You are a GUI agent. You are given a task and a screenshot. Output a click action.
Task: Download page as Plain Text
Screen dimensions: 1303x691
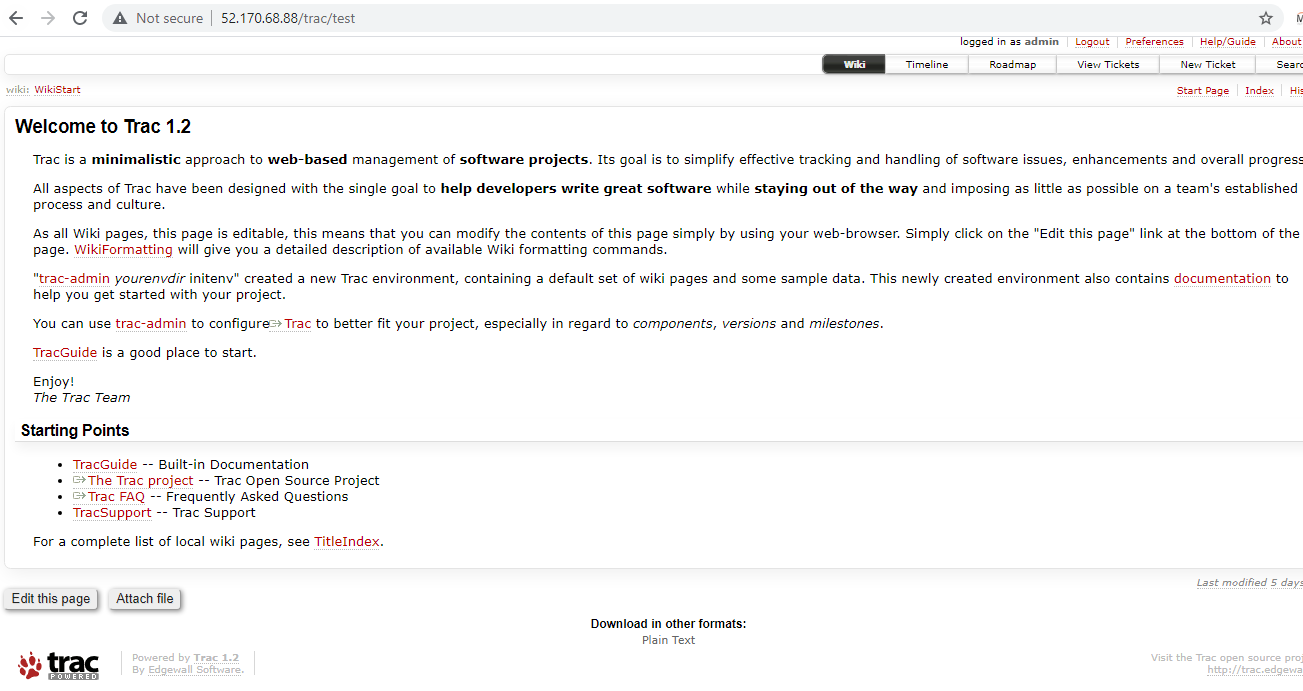click(x=668, y=640)
